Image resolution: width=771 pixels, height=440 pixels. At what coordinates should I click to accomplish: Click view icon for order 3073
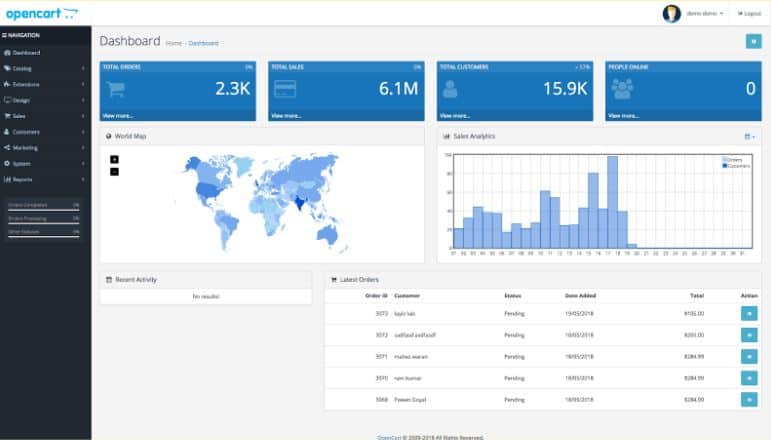pos(749,313)
